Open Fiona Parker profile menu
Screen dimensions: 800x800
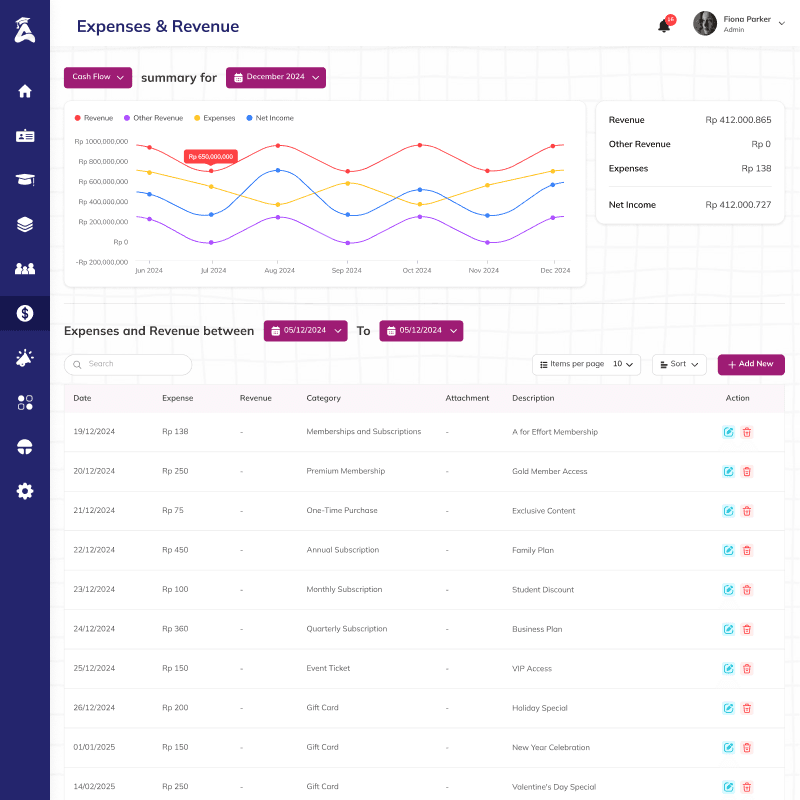pyautogui.click(x=739, y=23)
